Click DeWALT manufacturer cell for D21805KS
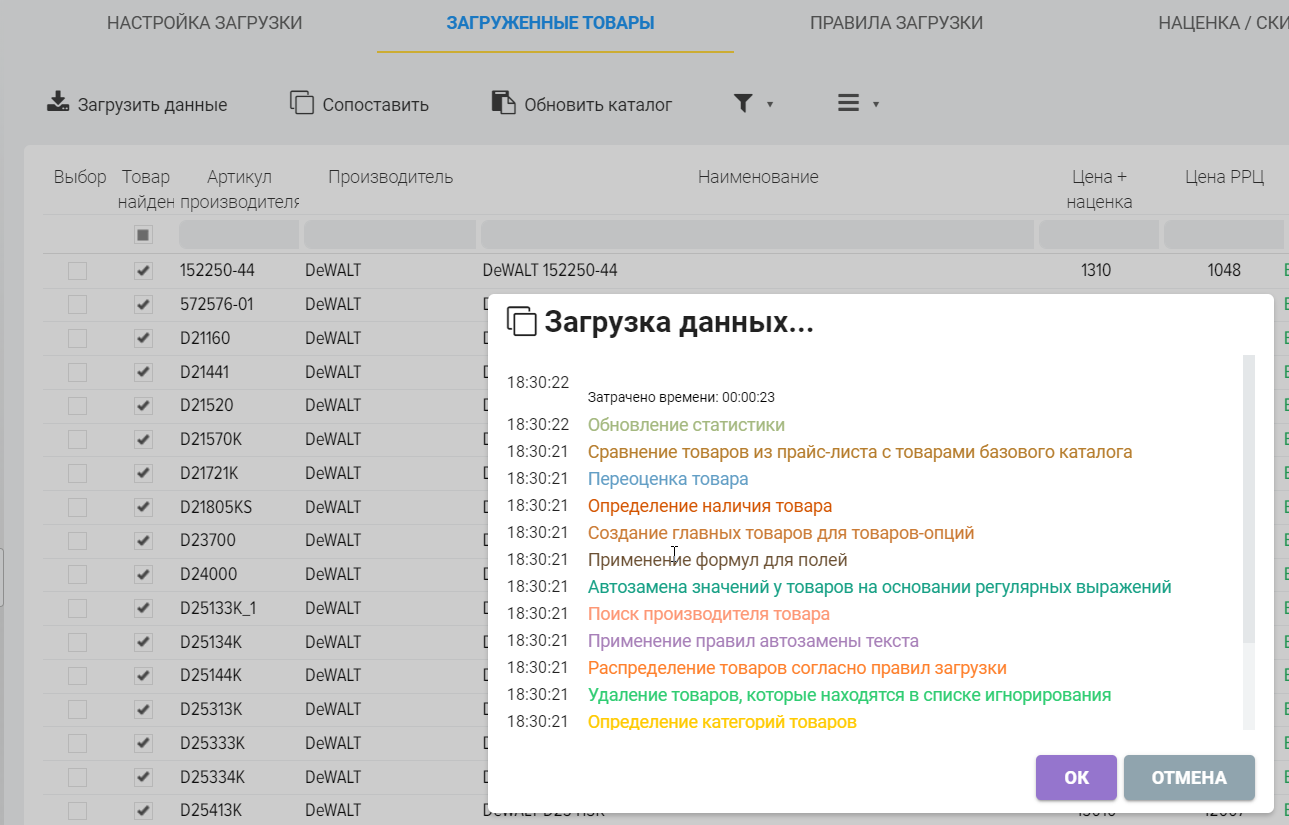 [333, 507]
